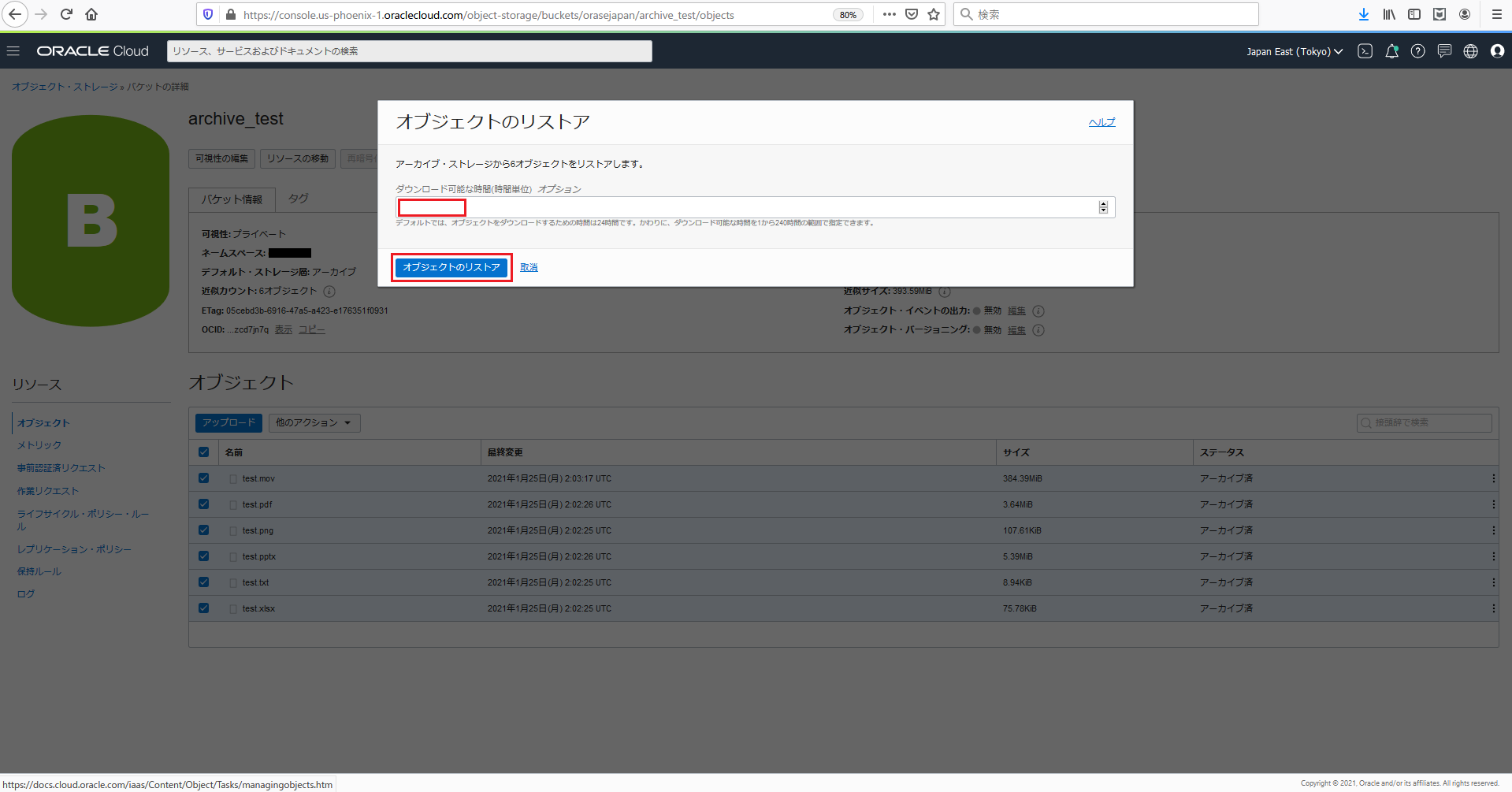
Task: Open the Library bookshelf icon
Action: tap(1389, 14)
